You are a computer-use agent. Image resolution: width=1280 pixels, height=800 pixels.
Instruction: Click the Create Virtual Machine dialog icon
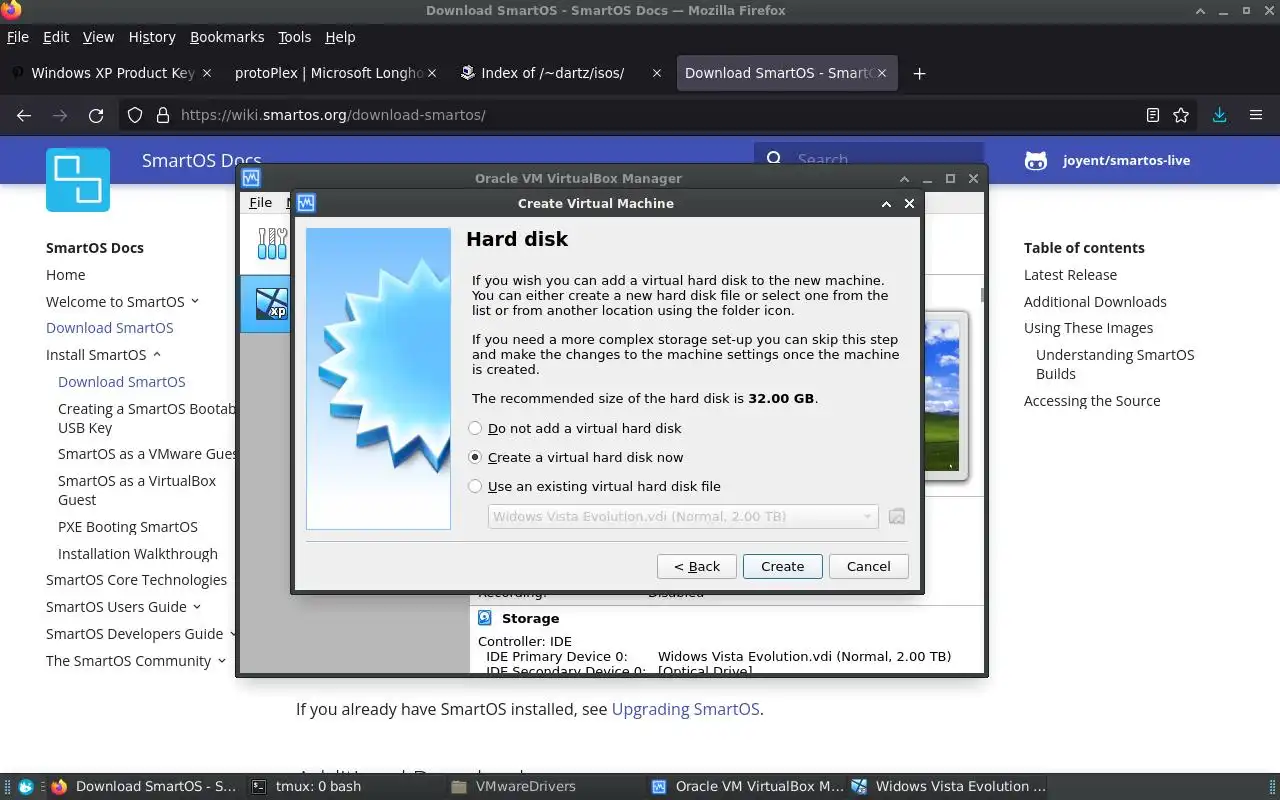point(306,203)
